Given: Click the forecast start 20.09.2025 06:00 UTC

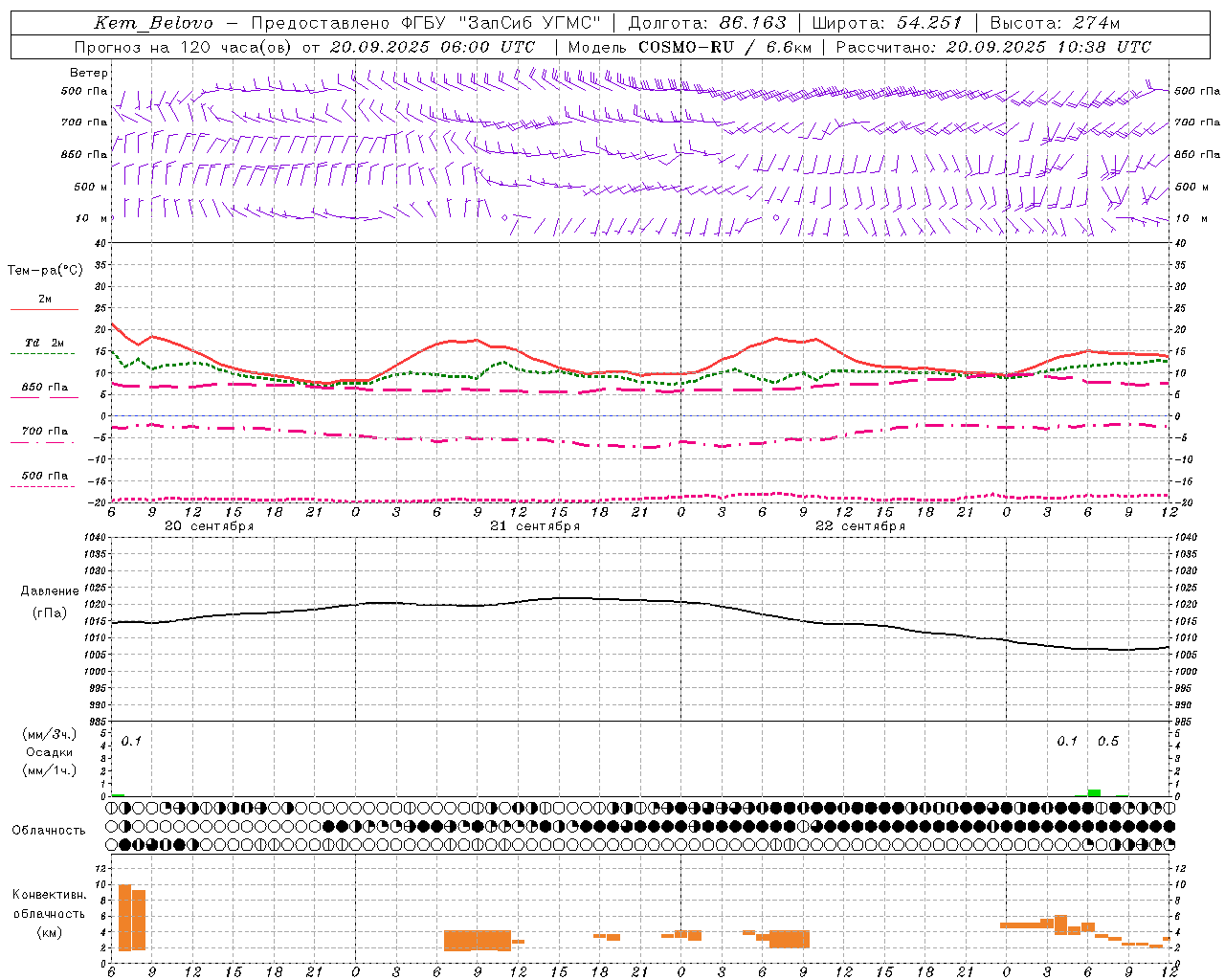Looking at the screenshot, I should 433,46.
